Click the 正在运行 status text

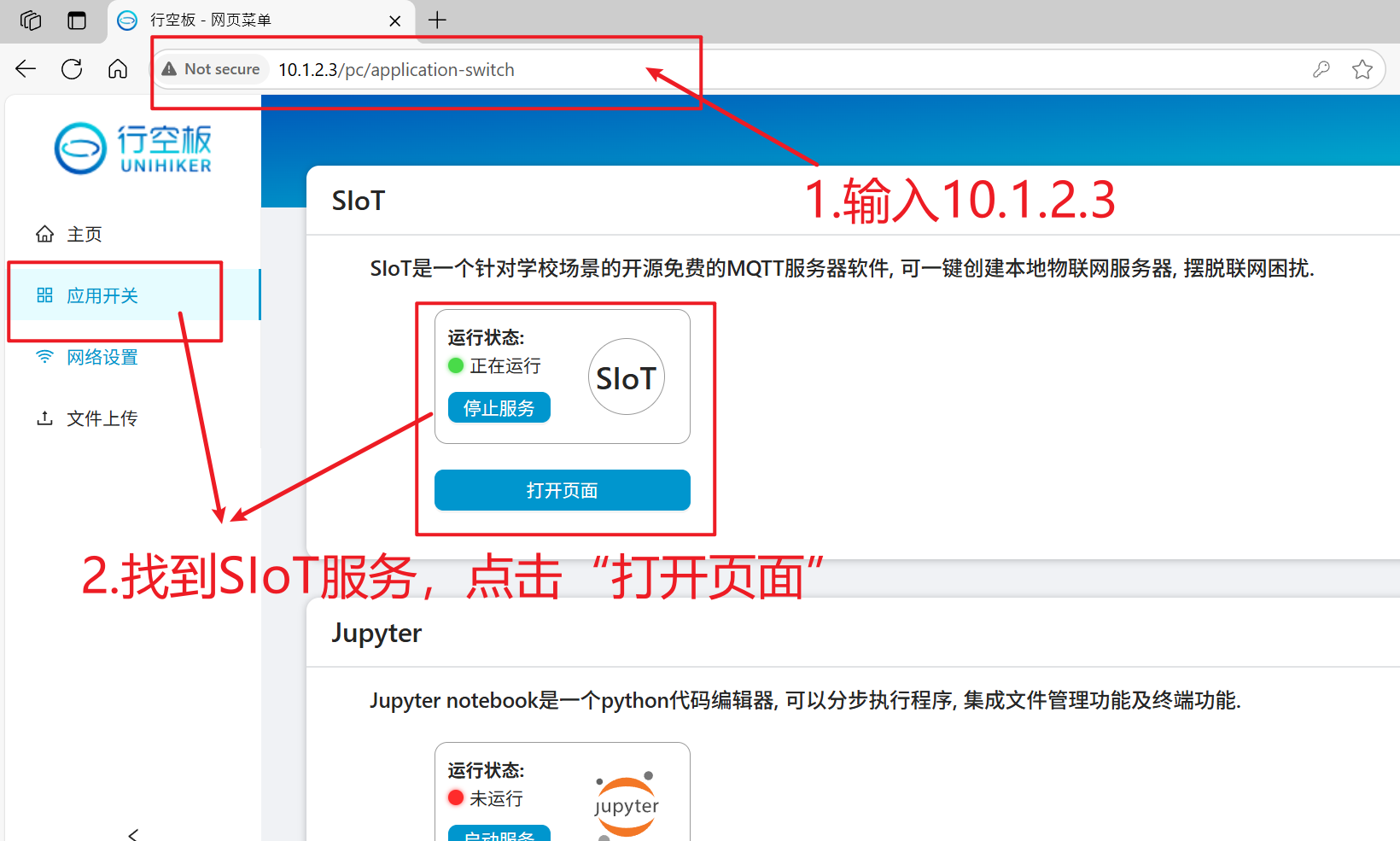pyautogui.click(x=505, y=365)
